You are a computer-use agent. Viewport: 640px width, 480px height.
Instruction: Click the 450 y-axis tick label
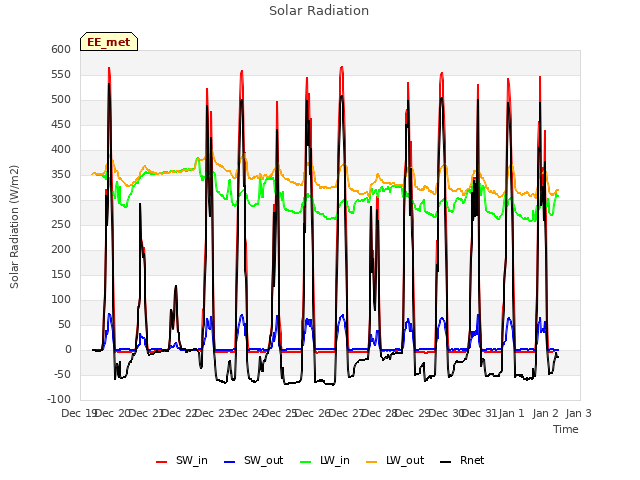click(61, 124)
